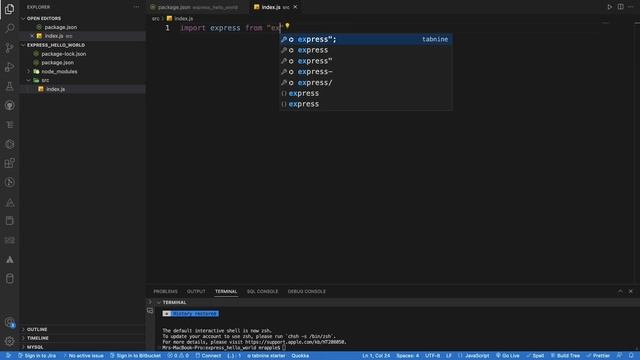Image resolution: width=640 pixels, height=360 pixels.
Task: Open notifications bell in status bar
Action: [631, 356]
